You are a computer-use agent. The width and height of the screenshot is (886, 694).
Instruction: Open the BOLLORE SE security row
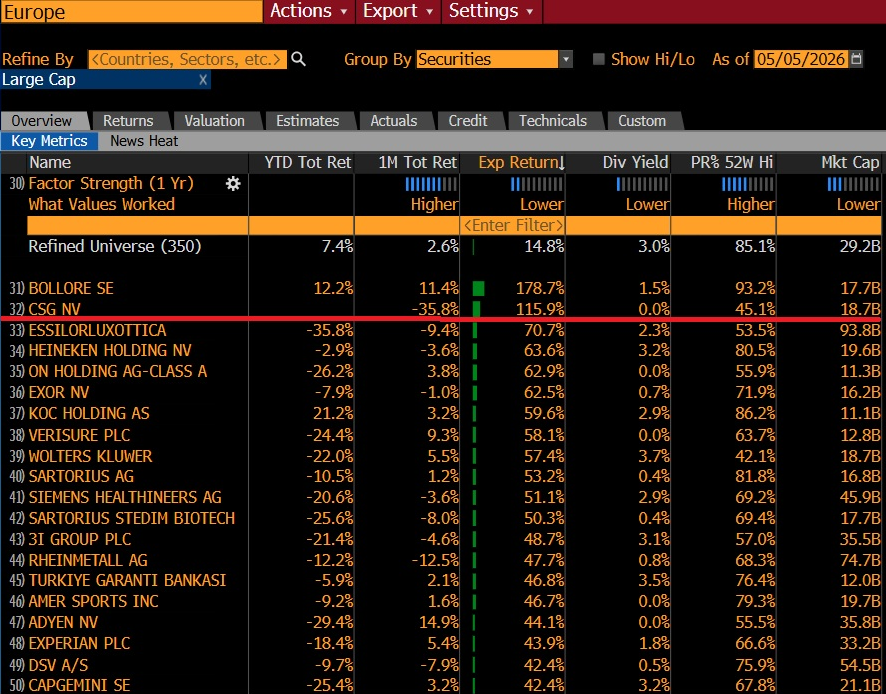441,288
